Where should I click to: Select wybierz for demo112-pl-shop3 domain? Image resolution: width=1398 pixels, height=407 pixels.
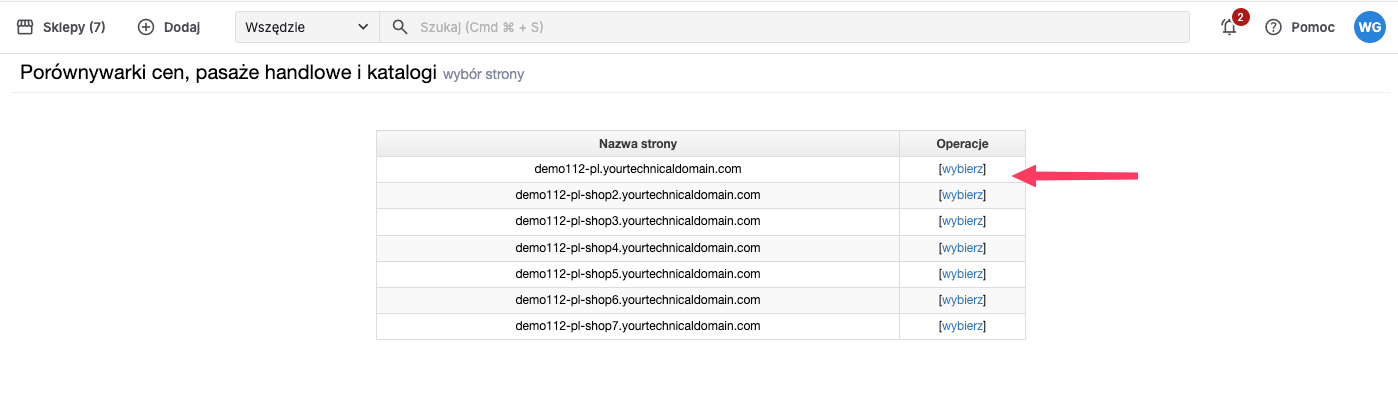963,221
